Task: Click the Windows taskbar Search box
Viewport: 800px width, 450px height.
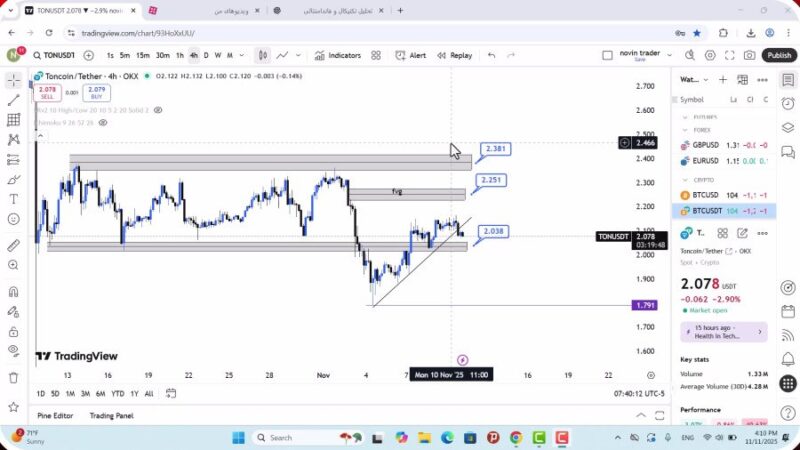Action: (x=290, y=437)
